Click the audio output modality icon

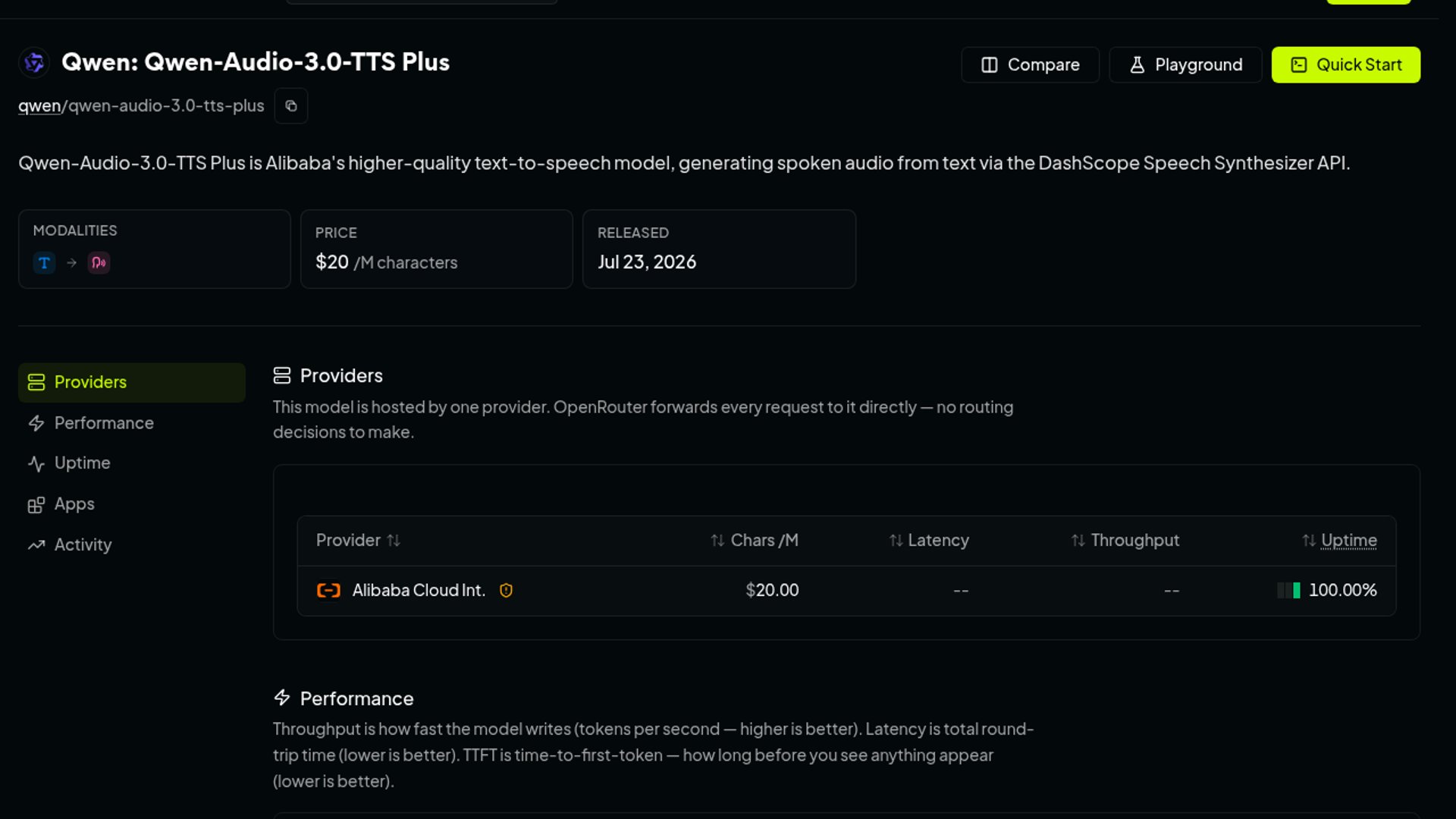(x=99, y=263)
